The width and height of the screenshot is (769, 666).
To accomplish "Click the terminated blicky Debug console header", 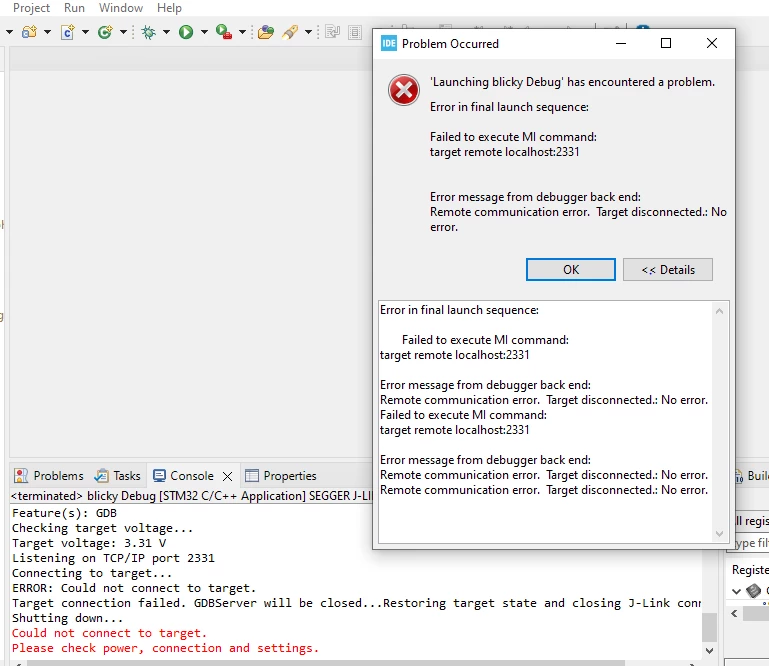I will (192, 496).
